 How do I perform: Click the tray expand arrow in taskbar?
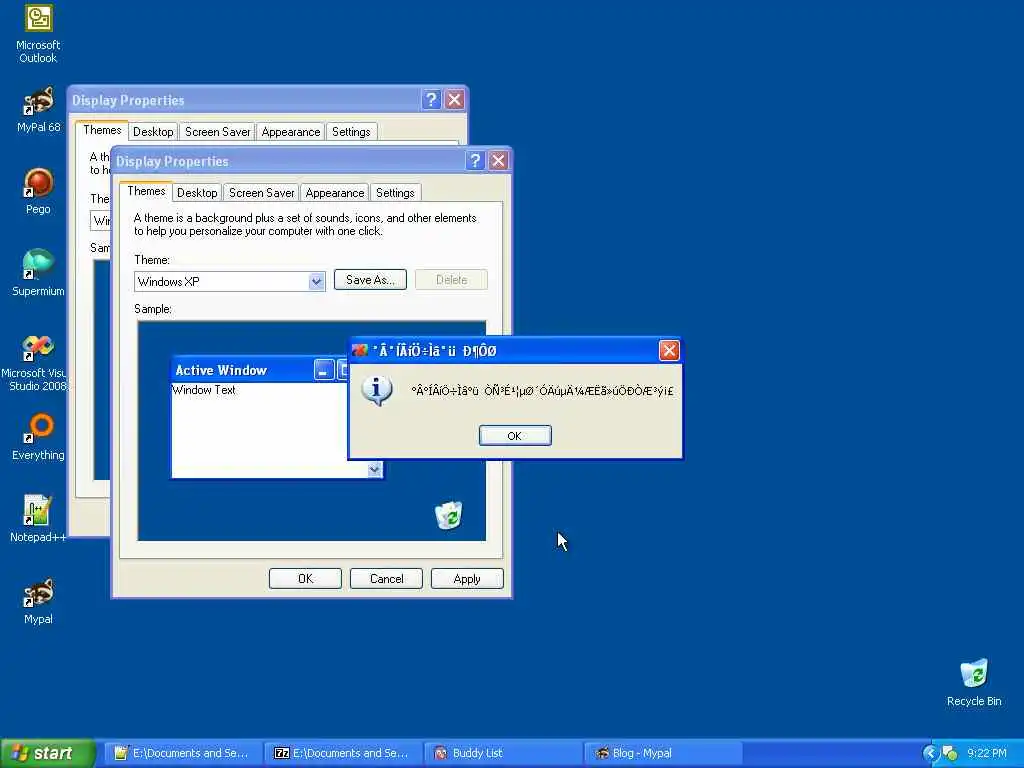tap(930, 753)
